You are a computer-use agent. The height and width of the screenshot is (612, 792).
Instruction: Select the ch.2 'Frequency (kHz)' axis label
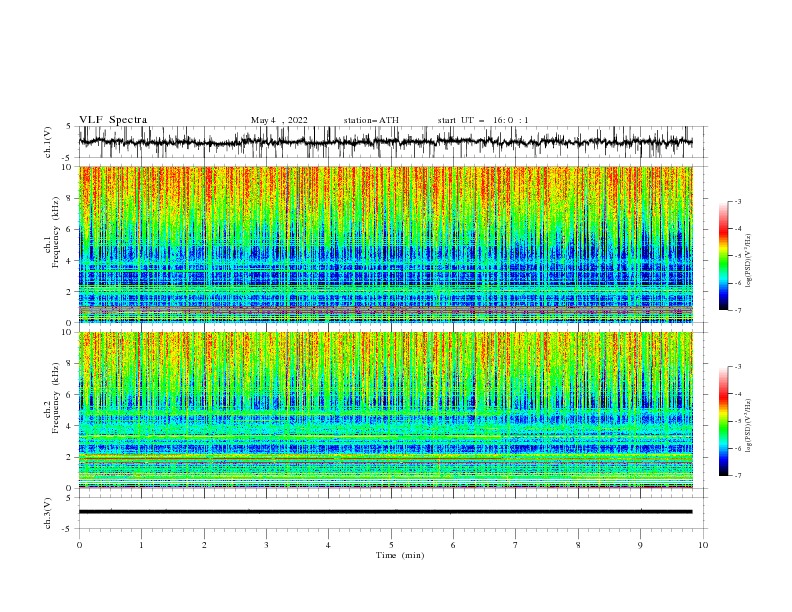pos(55,398)
